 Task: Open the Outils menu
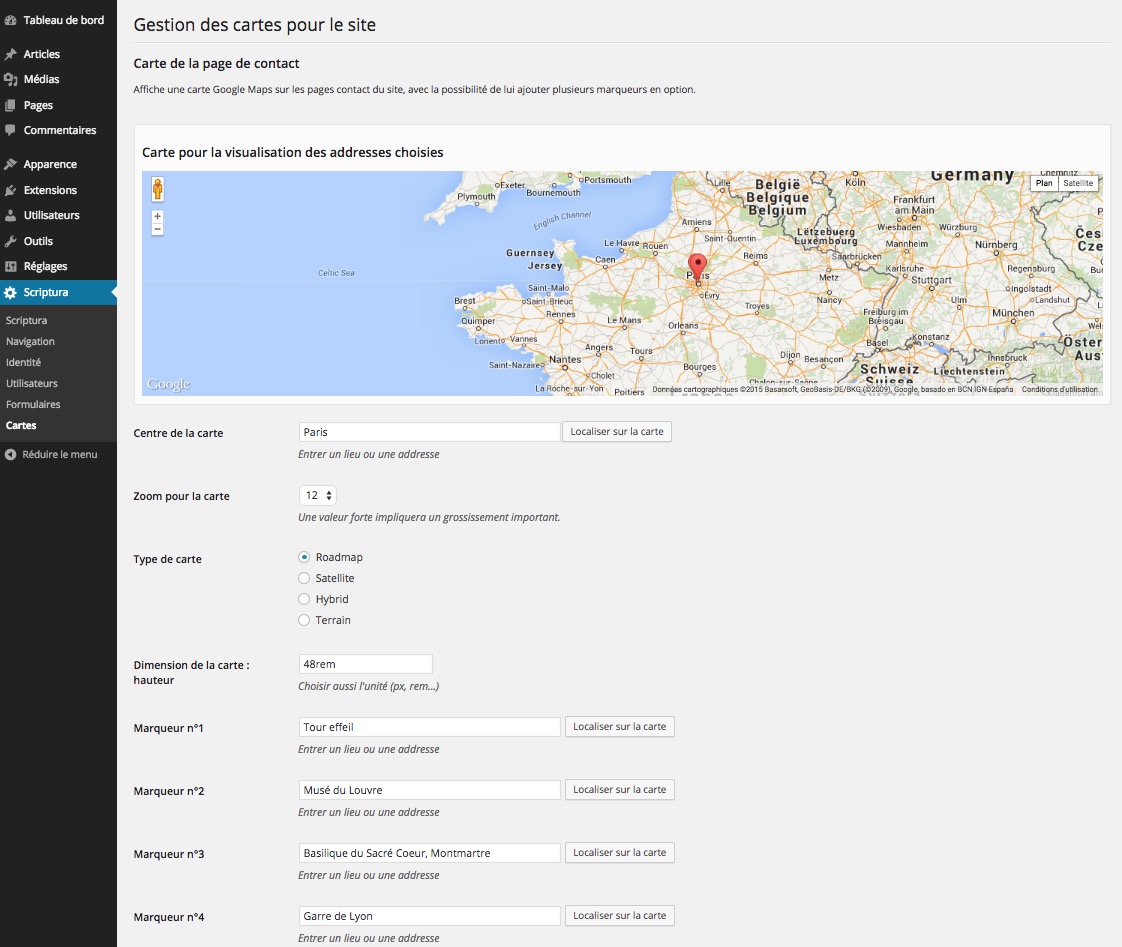pos(38,241)
